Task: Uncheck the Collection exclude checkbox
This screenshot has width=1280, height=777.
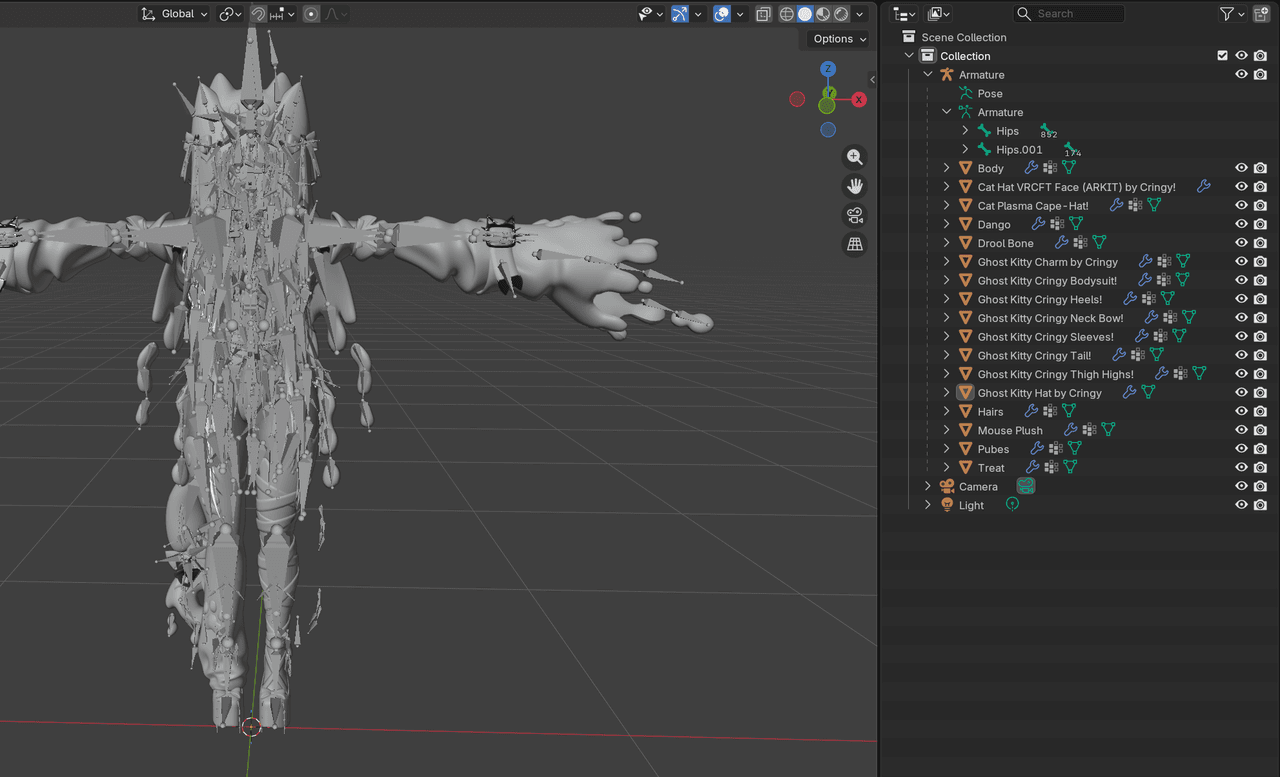Action: click(1222, 56)
